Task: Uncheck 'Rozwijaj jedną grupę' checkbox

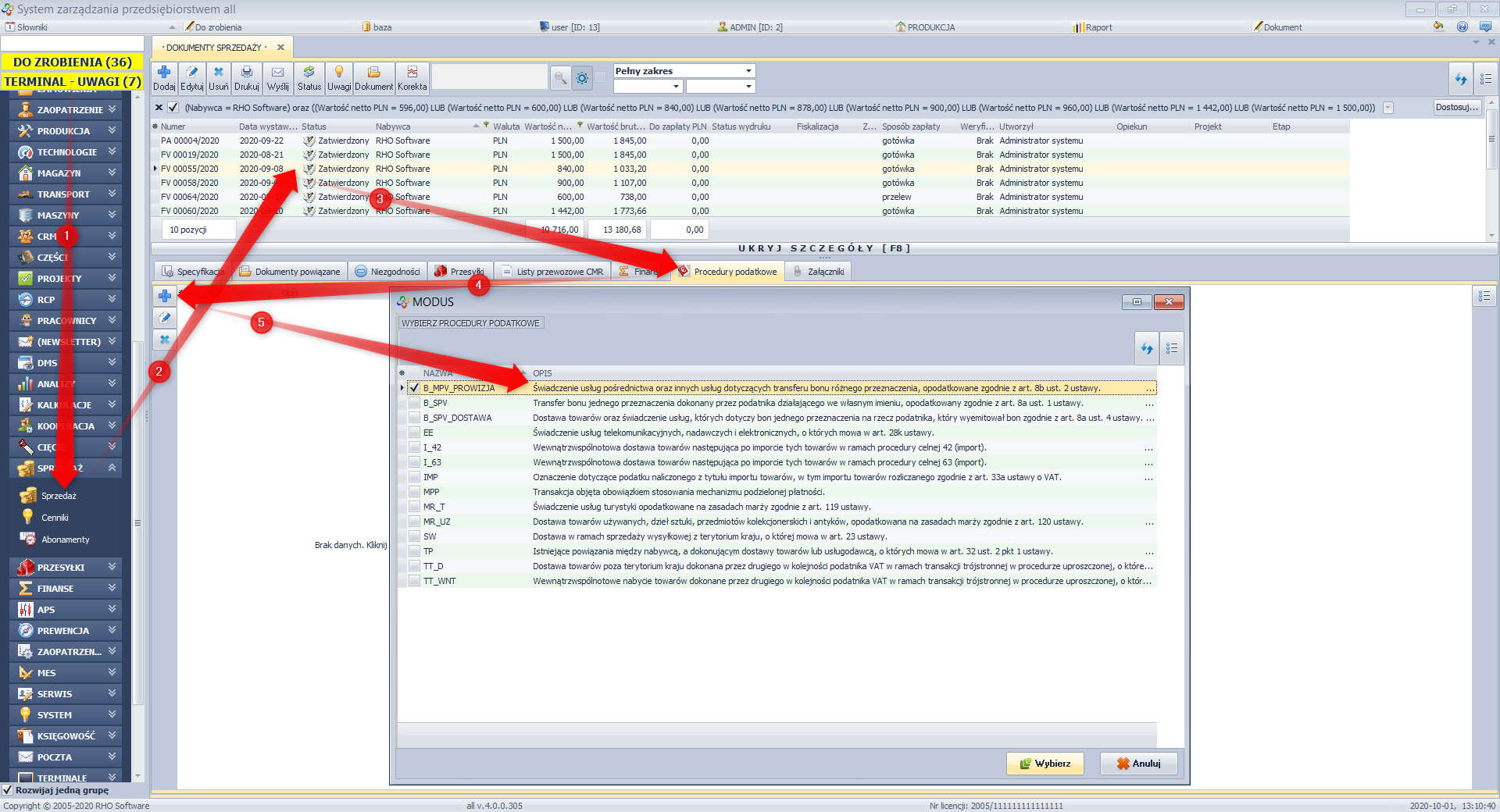Action: coord(8,790)
